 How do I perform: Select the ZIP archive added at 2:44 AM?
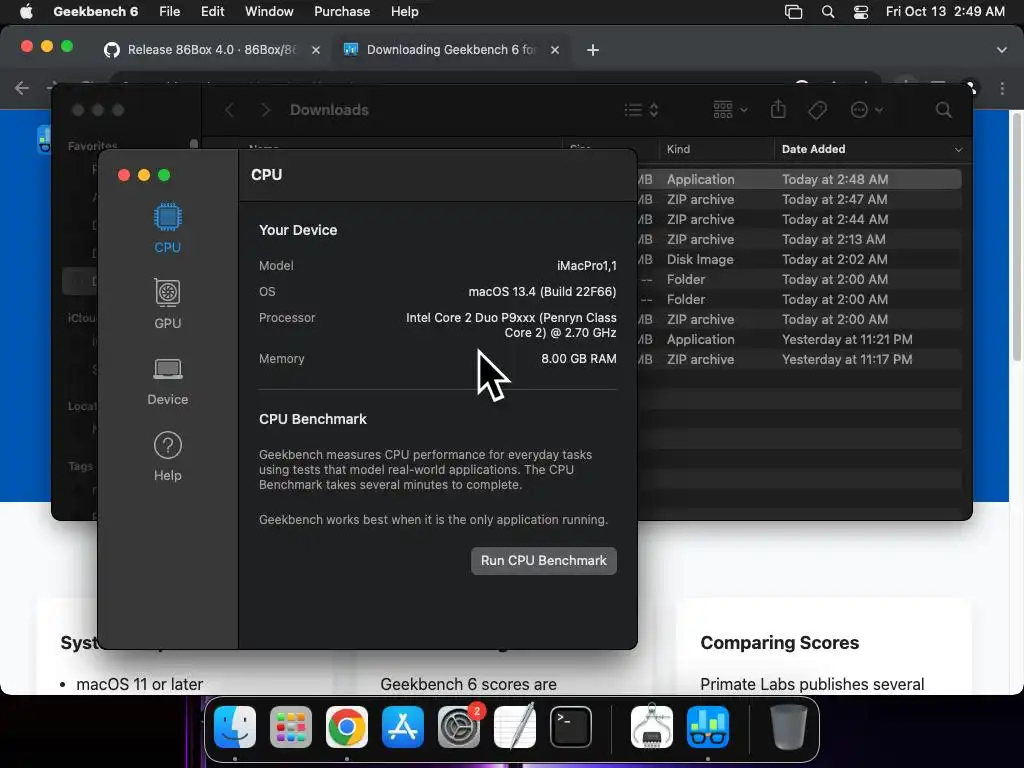(x=799, y=219)
